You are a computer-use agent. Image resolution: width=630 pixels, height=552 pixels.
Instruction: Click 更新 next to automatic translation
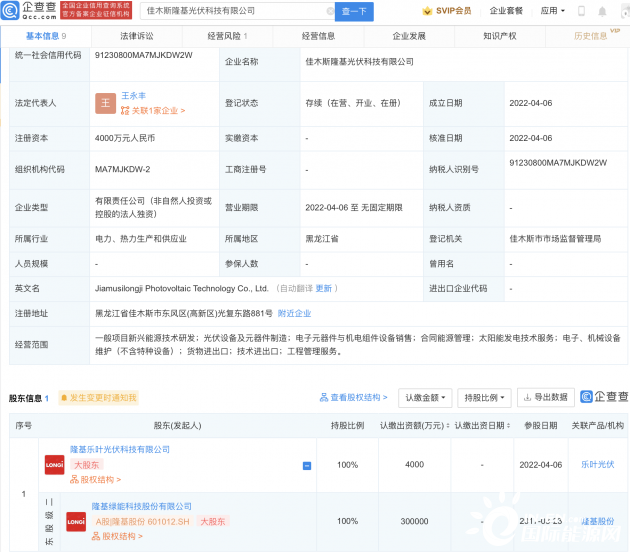pos(323,288)
